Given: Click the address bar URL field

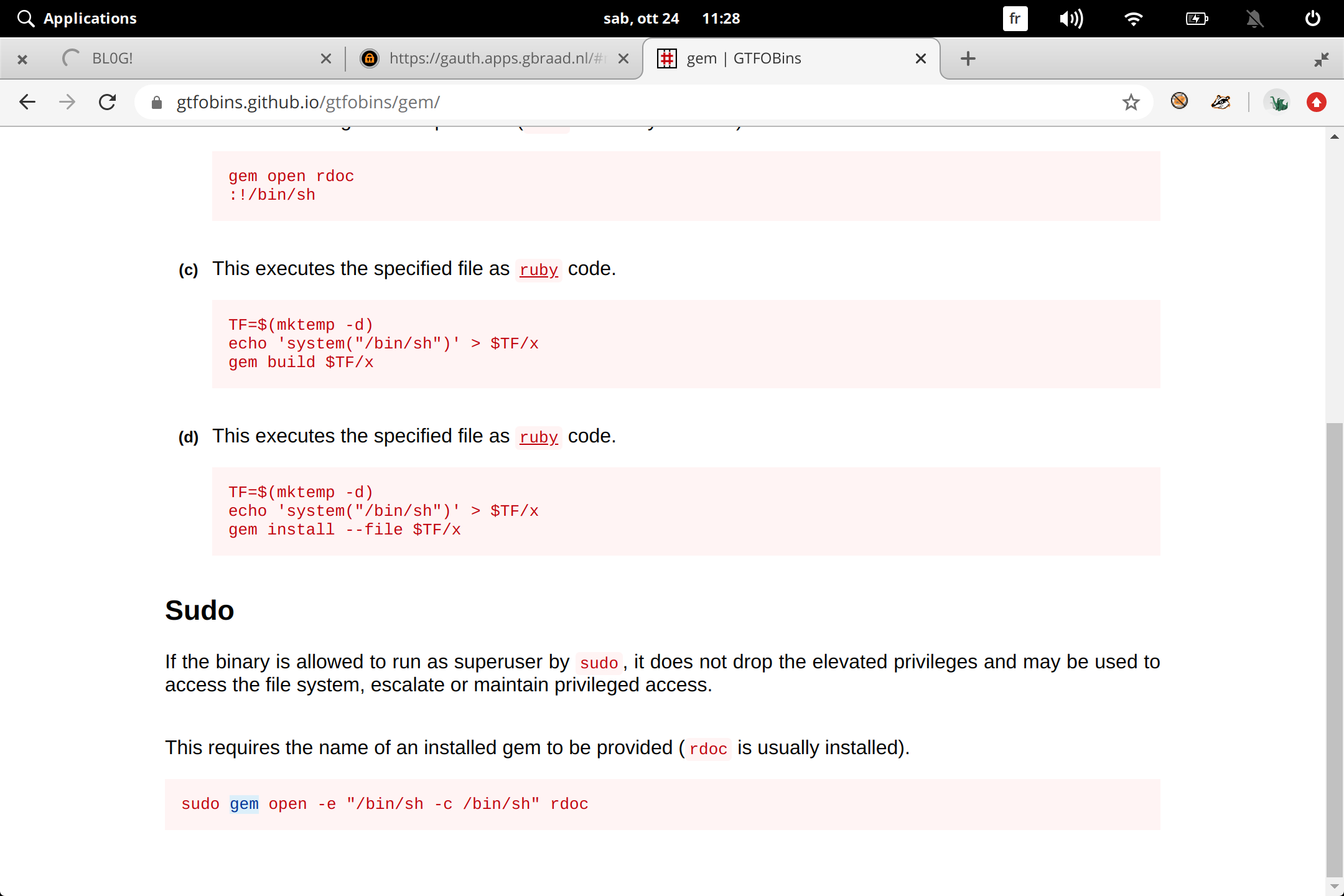Looking at the screenshot, I should click(622, 102).
